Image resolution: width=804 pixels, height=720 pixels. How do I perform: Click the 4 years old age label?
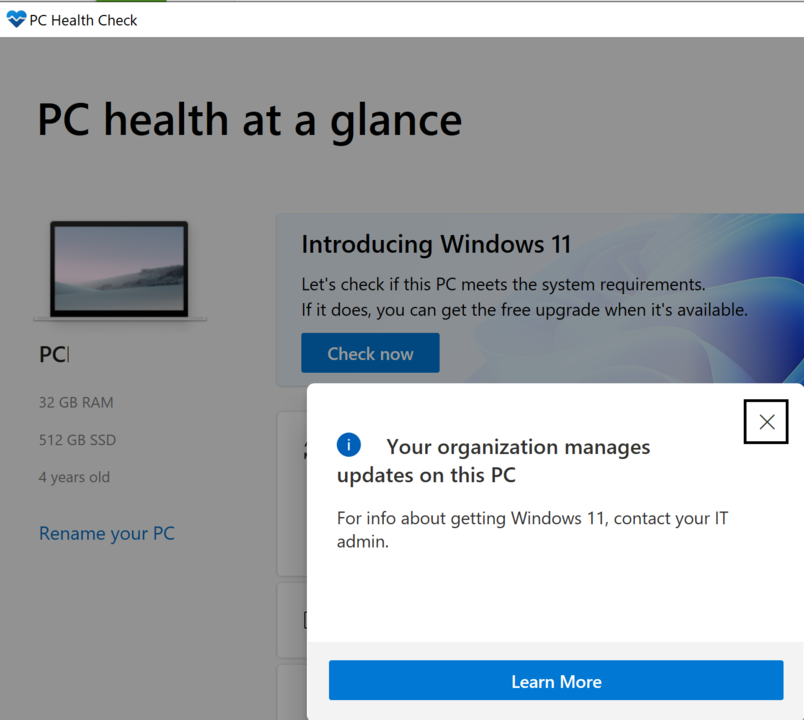point(74,477)
